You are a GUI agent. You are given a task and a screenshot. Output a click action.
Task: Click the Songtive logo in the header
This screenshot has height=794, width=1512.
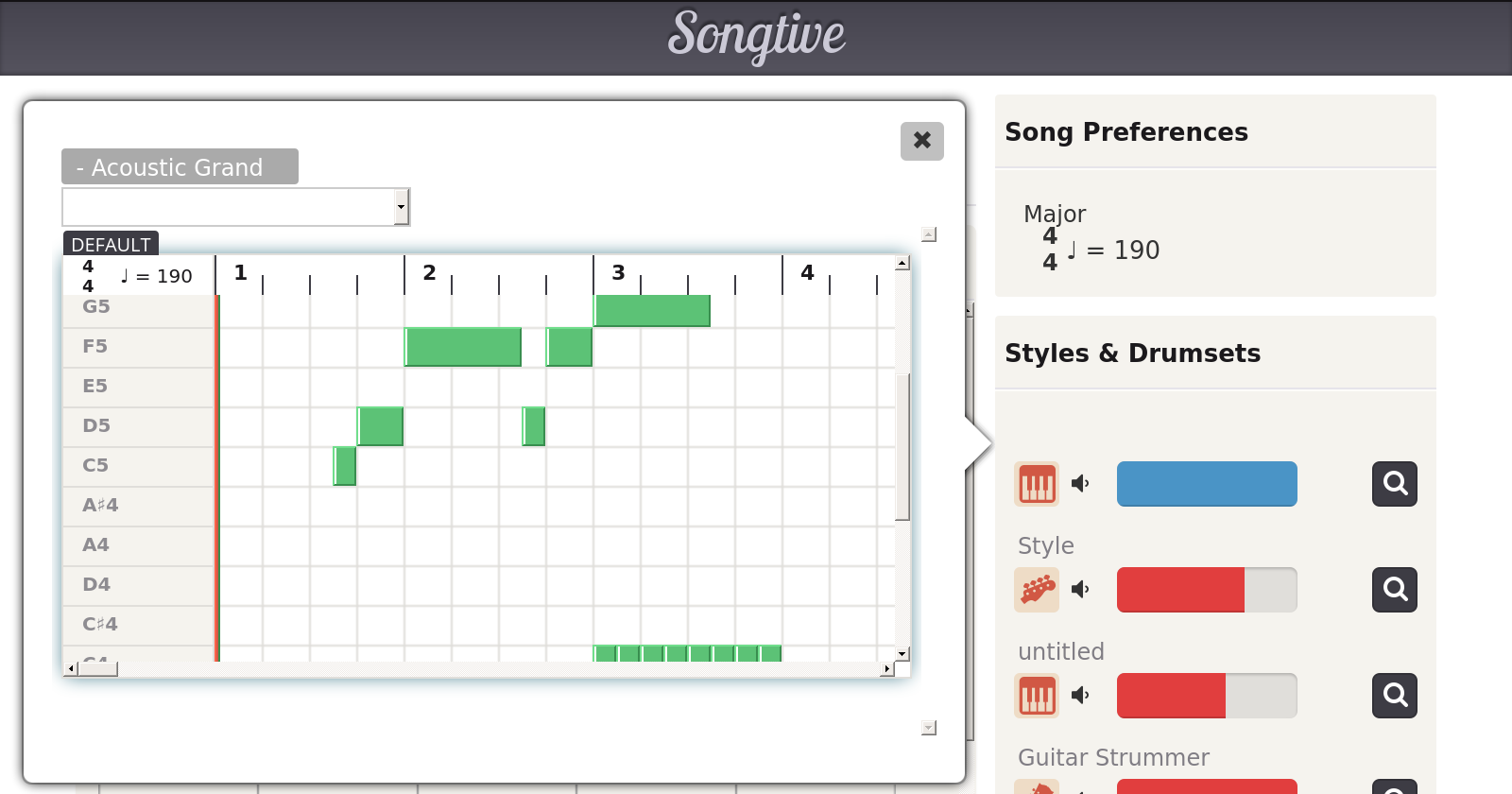(756, 36)
